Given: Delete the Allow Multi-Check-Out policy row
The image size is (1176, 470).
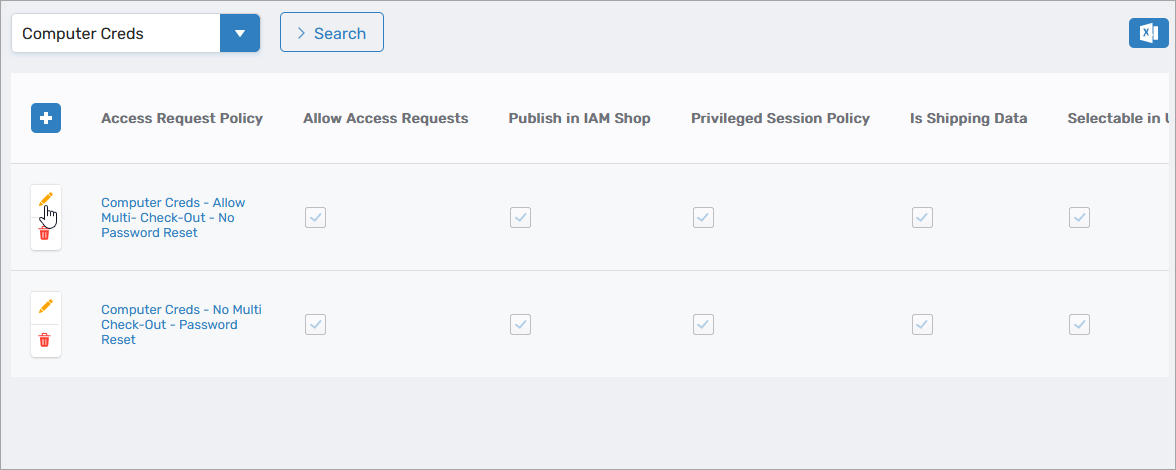Looking at the screenshot, I should 45,234.
